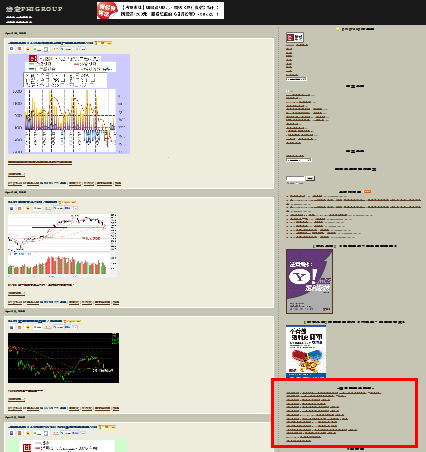This screenshot has height=452, width=426.
Task: Click the yellow star icon atop the sidebar
Action: tap(338, 29)
